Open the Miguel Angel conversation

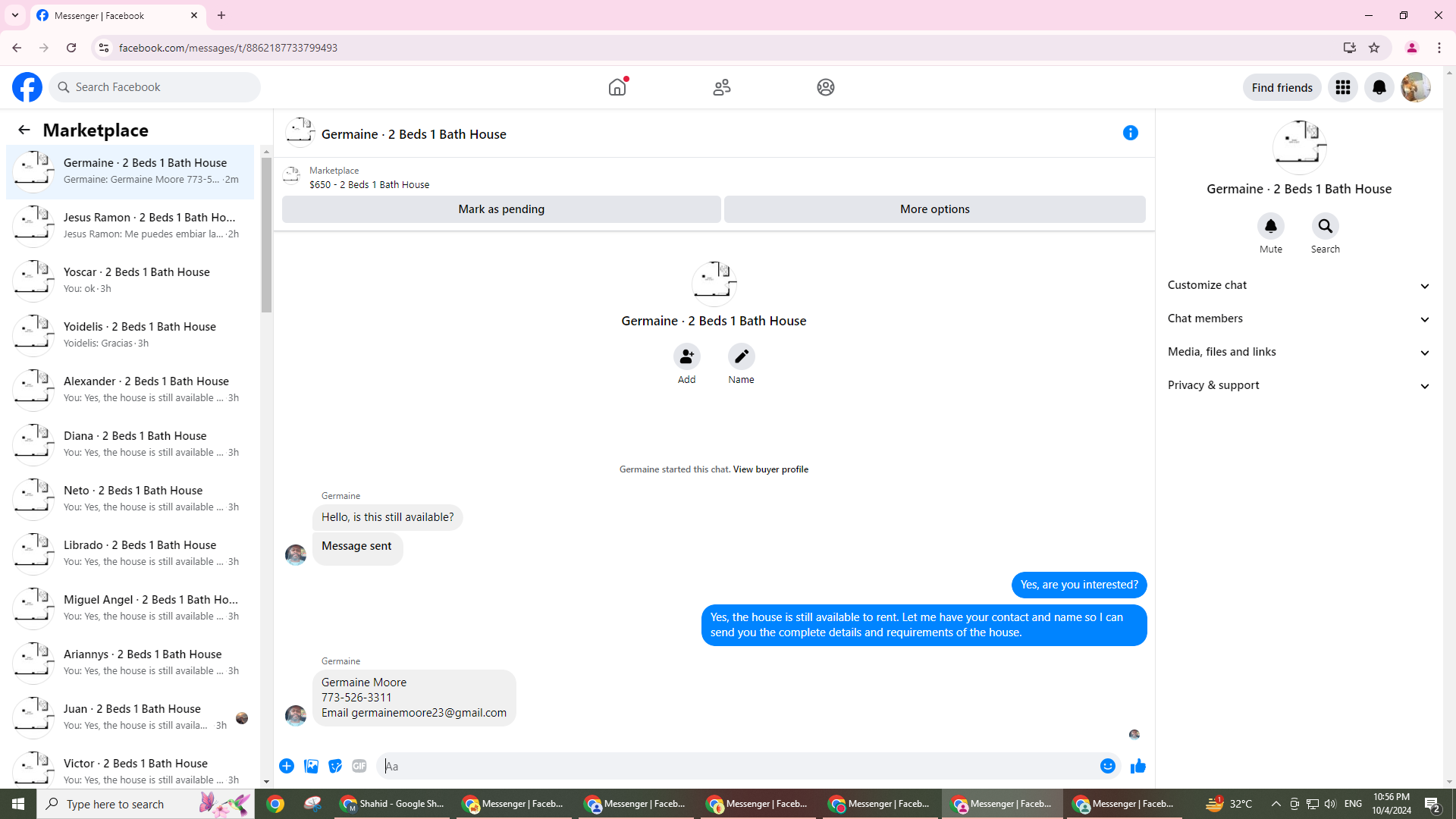pyautogui.click(x=130, y=607)
